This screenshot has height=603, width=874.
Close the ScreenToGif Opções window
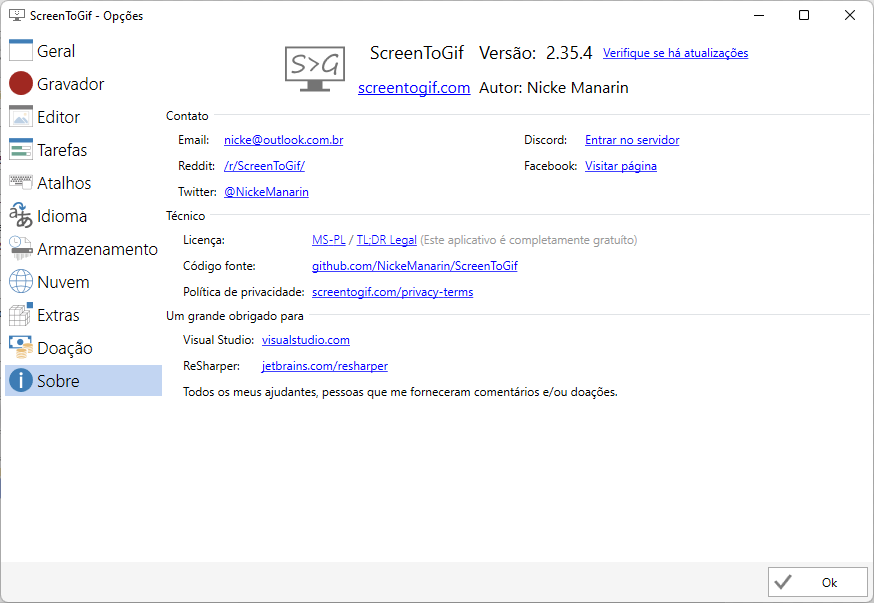pos(849,15)
